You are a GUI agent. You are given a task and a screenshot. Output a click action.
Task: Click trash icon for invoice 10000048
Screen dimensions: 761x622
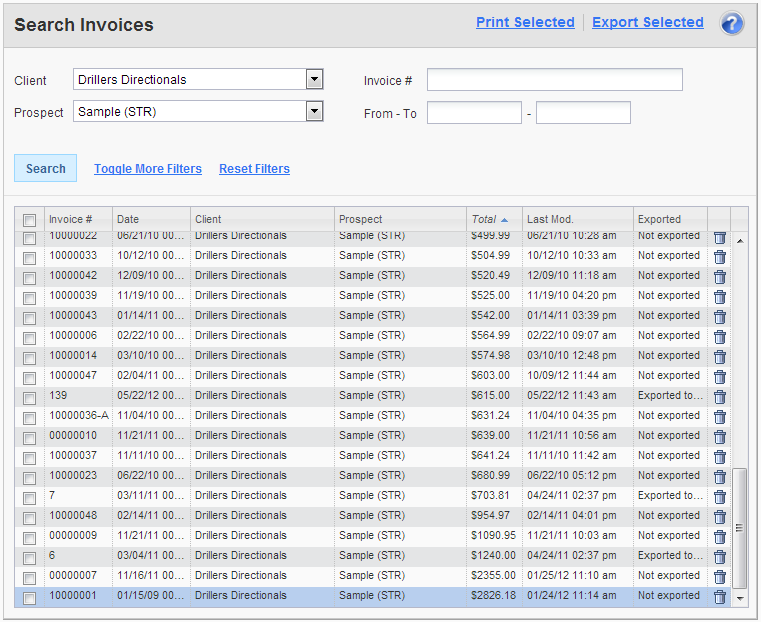click(719, 517)
